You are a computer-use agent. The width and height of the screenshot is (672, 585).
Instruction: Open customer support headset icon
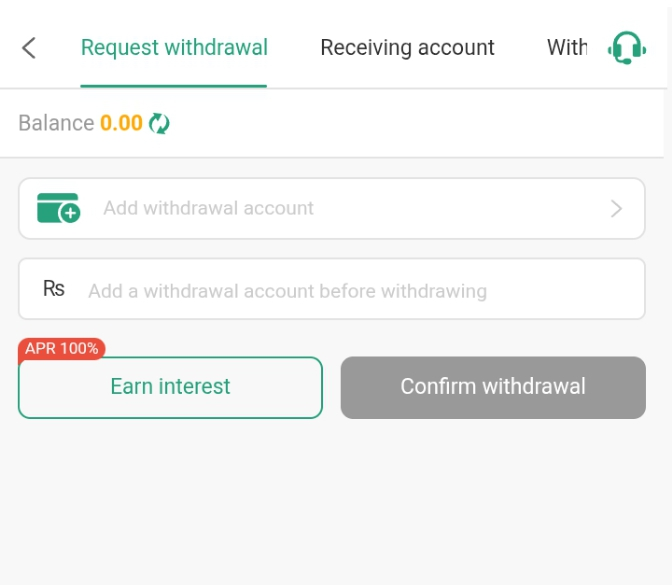(627, 47)
